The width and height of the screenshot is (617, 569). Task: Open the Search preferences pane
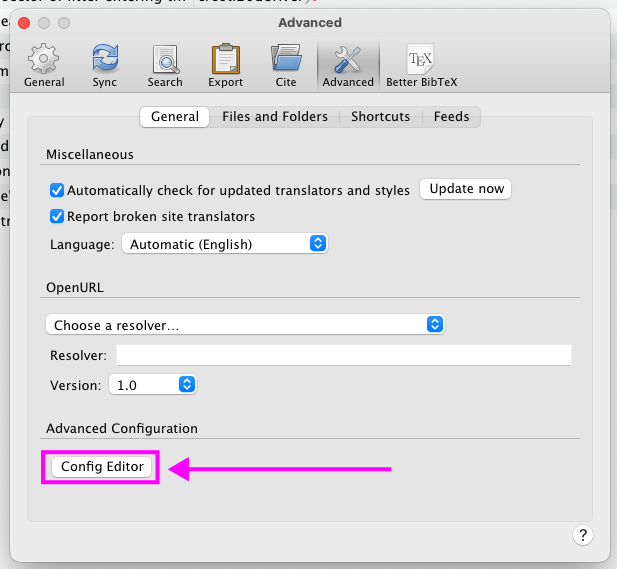[x=165, y=66]
